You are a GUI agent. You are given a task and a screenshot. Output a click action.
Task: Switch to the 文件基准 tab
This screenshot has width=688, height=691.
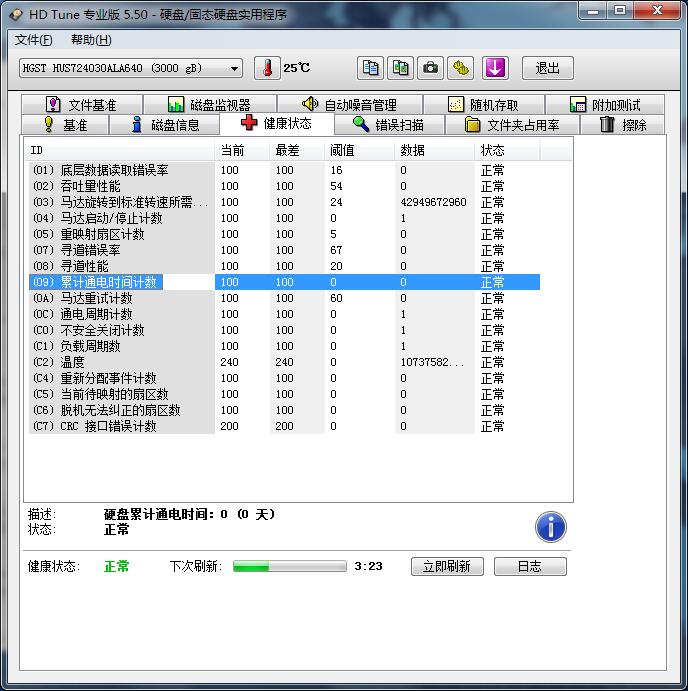click(82, 105)
